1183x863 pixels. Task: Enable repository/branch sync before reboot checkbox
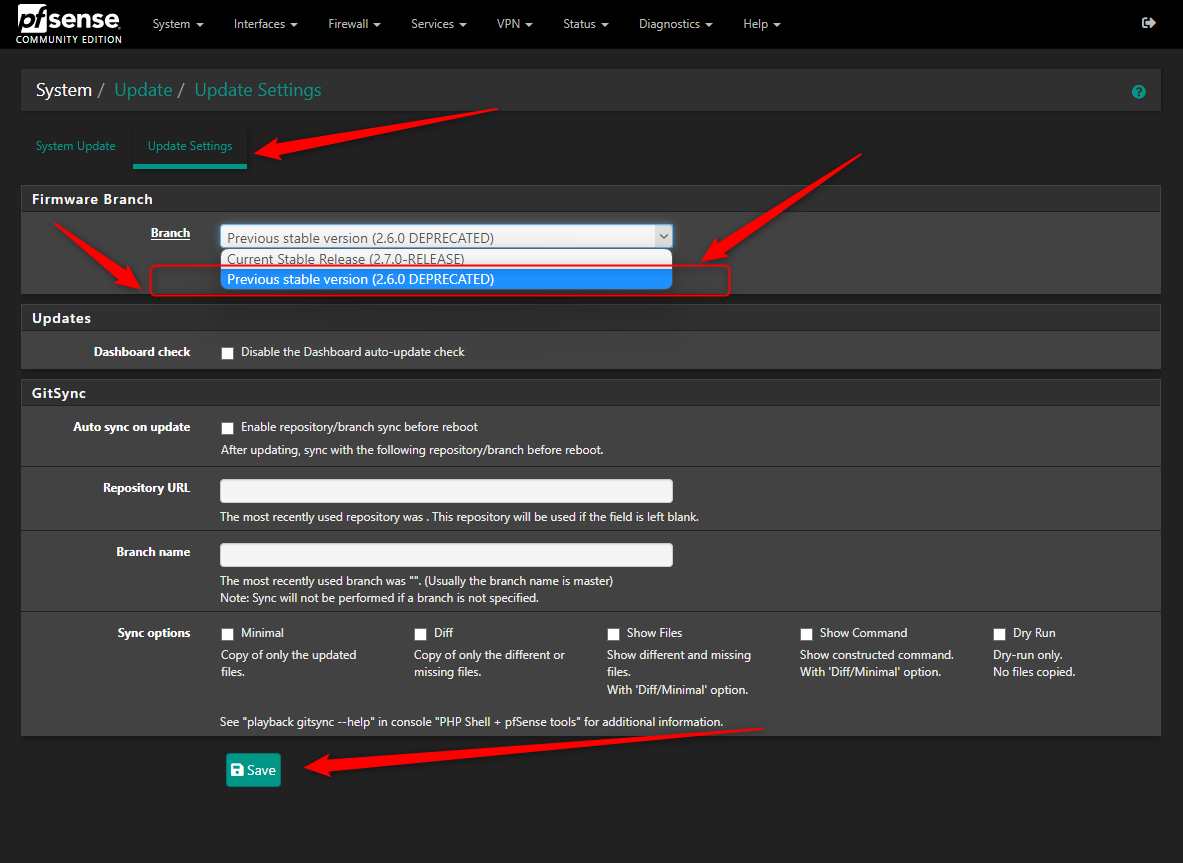227,428
